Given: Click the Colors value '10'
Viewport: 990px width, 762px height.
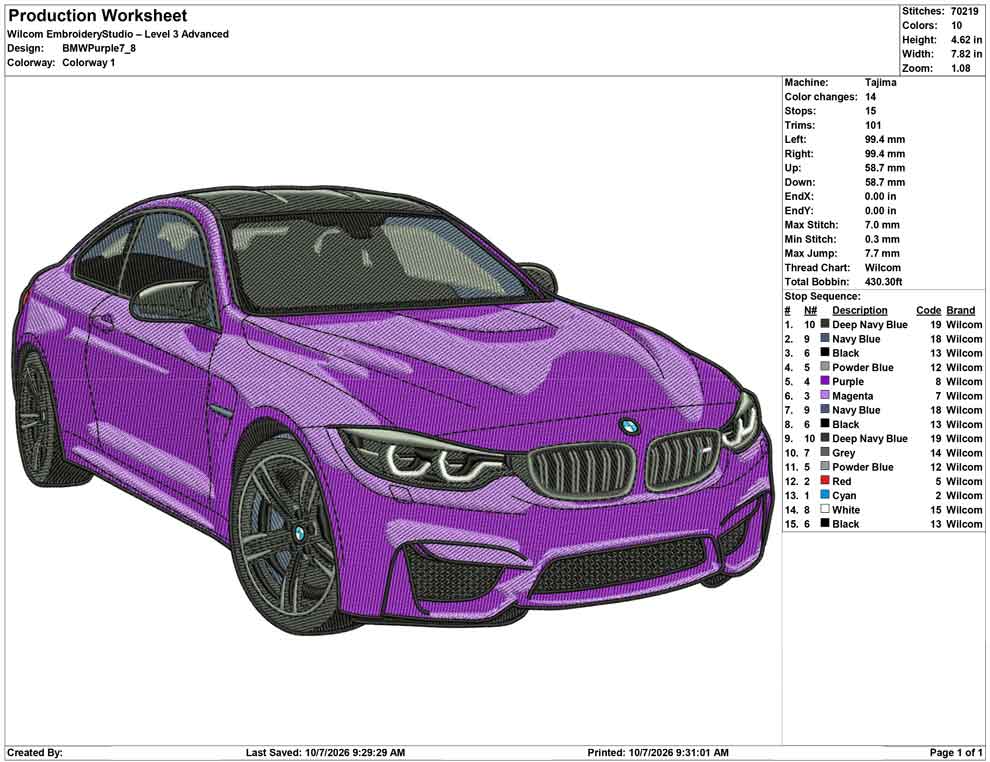Looking at the screenshot, I should point(957,25).
